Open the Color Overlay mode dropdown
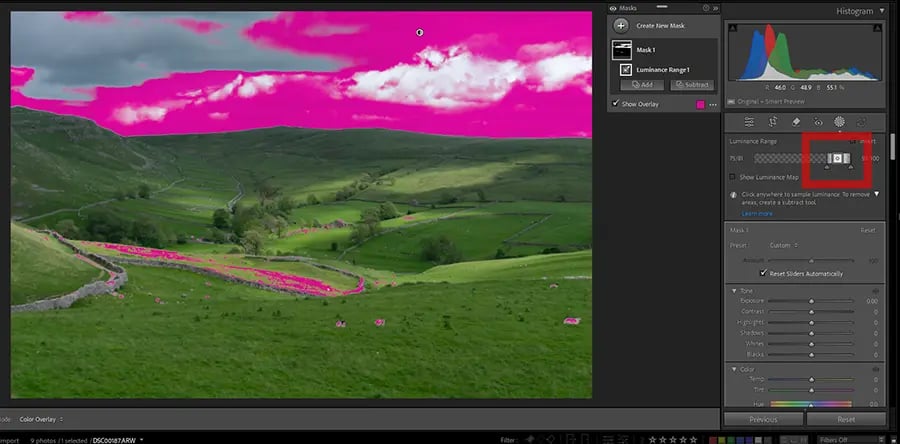 click(41, 419)
